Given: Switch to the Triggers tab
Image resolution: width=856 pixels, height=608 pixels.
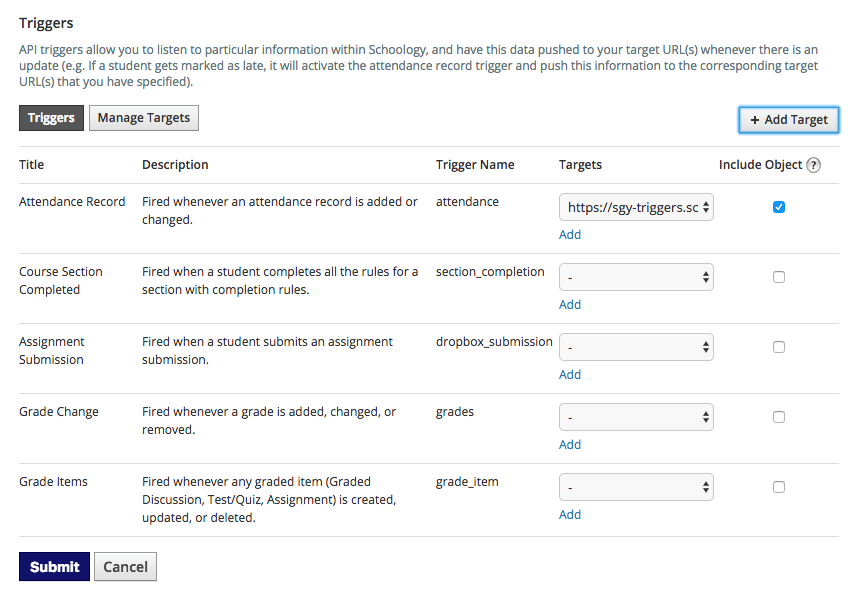Looking at the screenshot, I should pyautogui.click(x=51, y=118).
